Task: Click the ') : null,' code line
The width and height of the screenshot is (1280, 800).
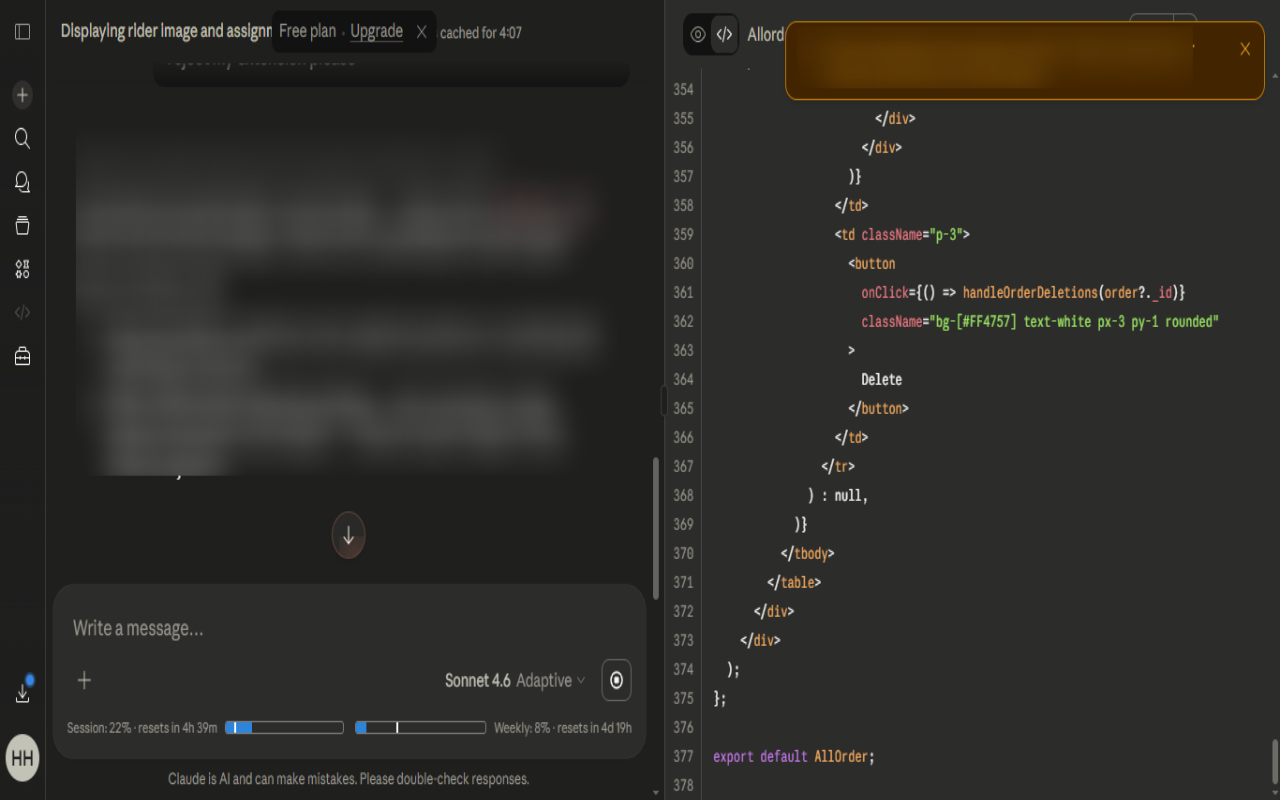Action: pos(838,495)
